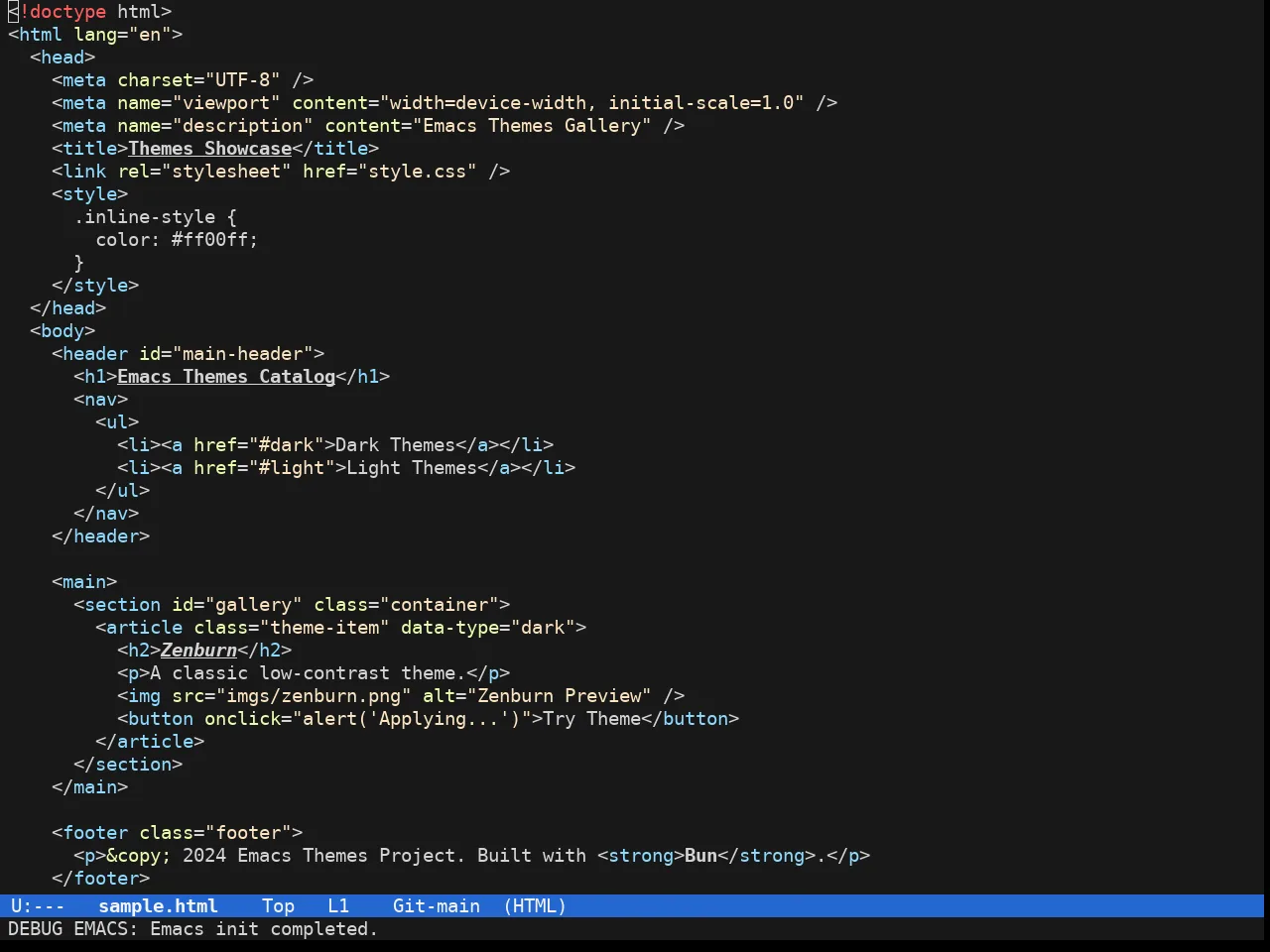
Task: Click the opening <body> tag
Action: tap(63, 330)
